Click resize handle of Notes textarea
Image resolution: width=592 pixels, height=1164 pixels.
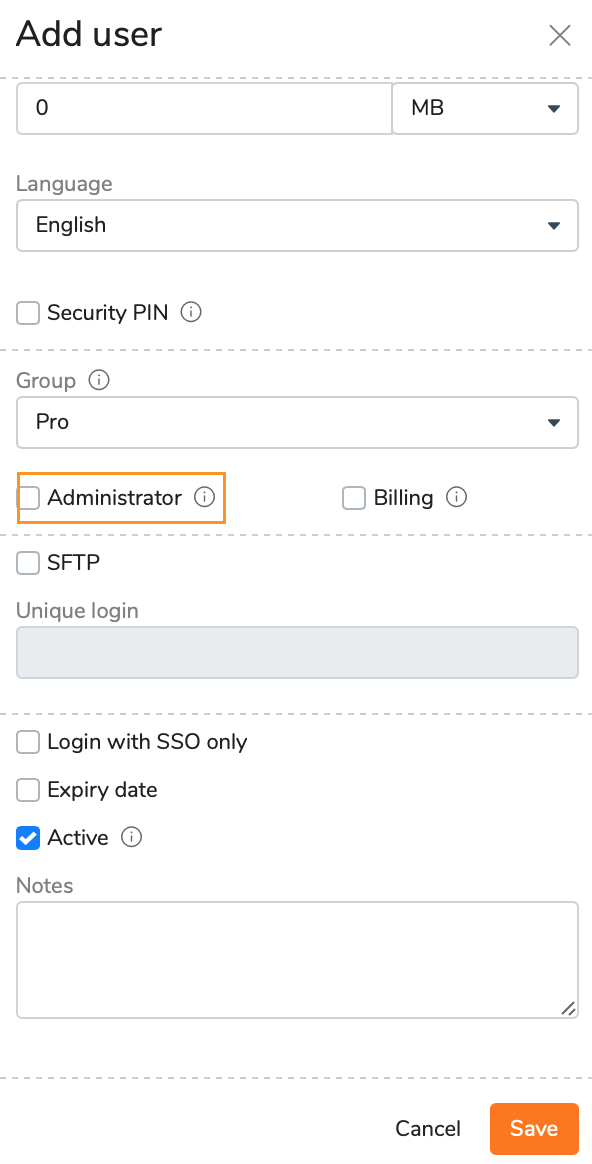(568, 1008)
